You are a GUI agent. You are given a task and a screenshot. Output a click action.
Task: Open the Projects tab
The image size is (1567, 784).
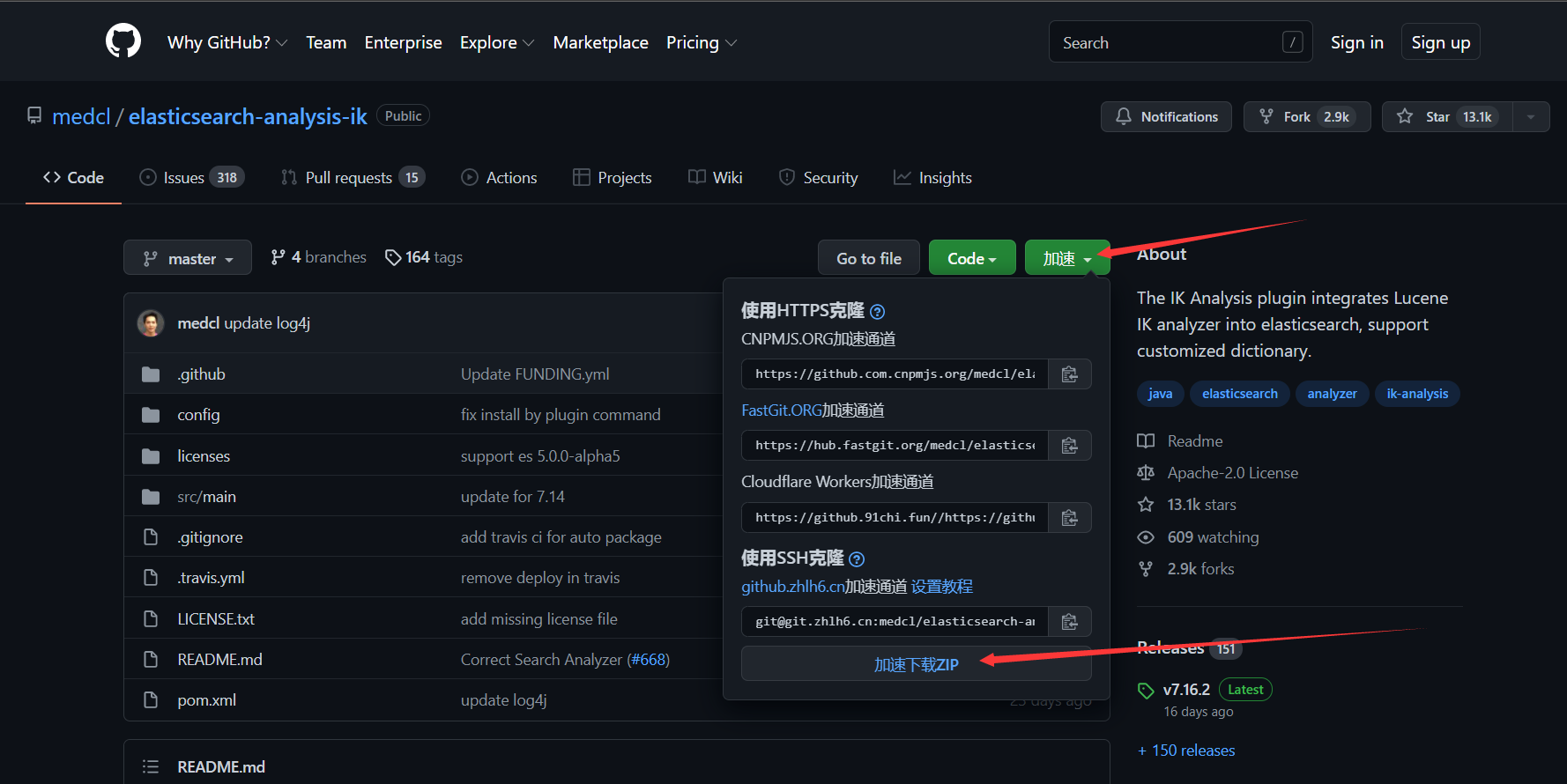coord(613,178)
